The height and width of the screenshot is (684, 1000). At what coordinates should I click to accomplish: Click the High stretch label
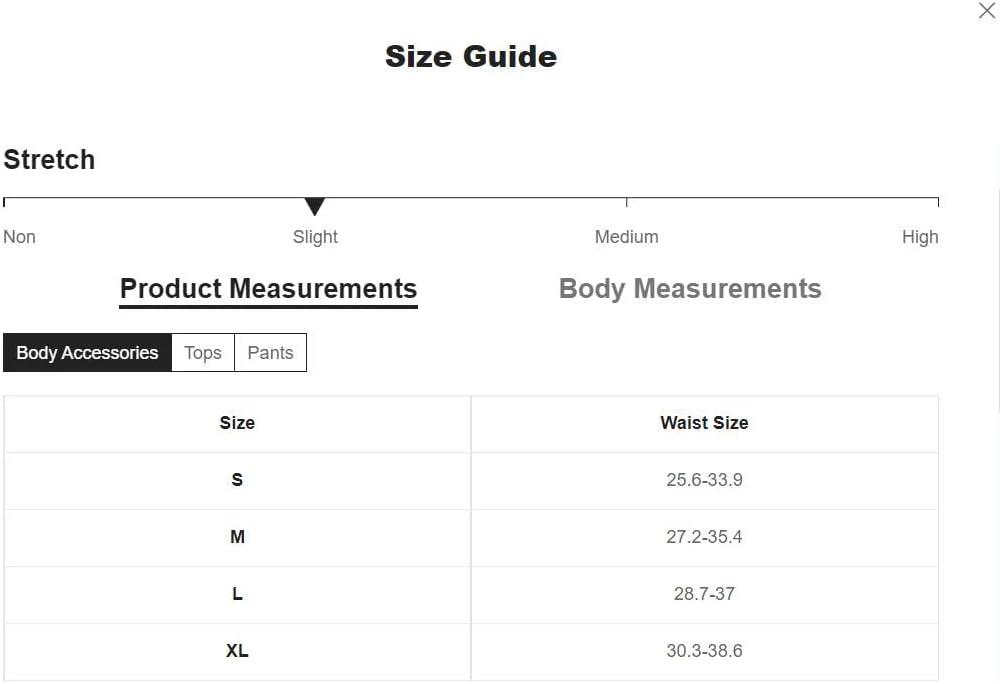coord(920,237)
